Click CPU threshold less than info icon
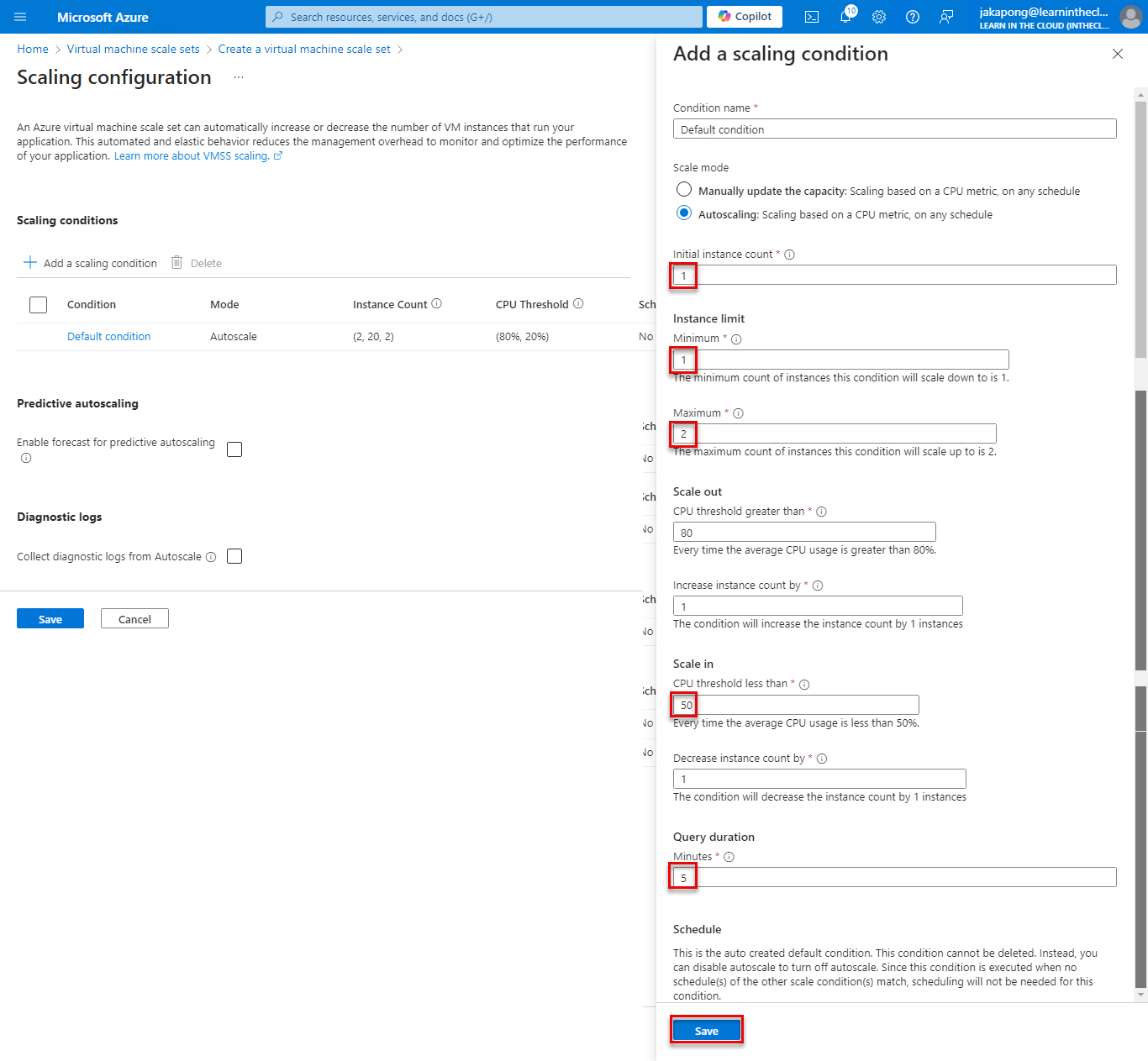The width and height of the screenshot is (1148, 1061). (x=804, y=685)
